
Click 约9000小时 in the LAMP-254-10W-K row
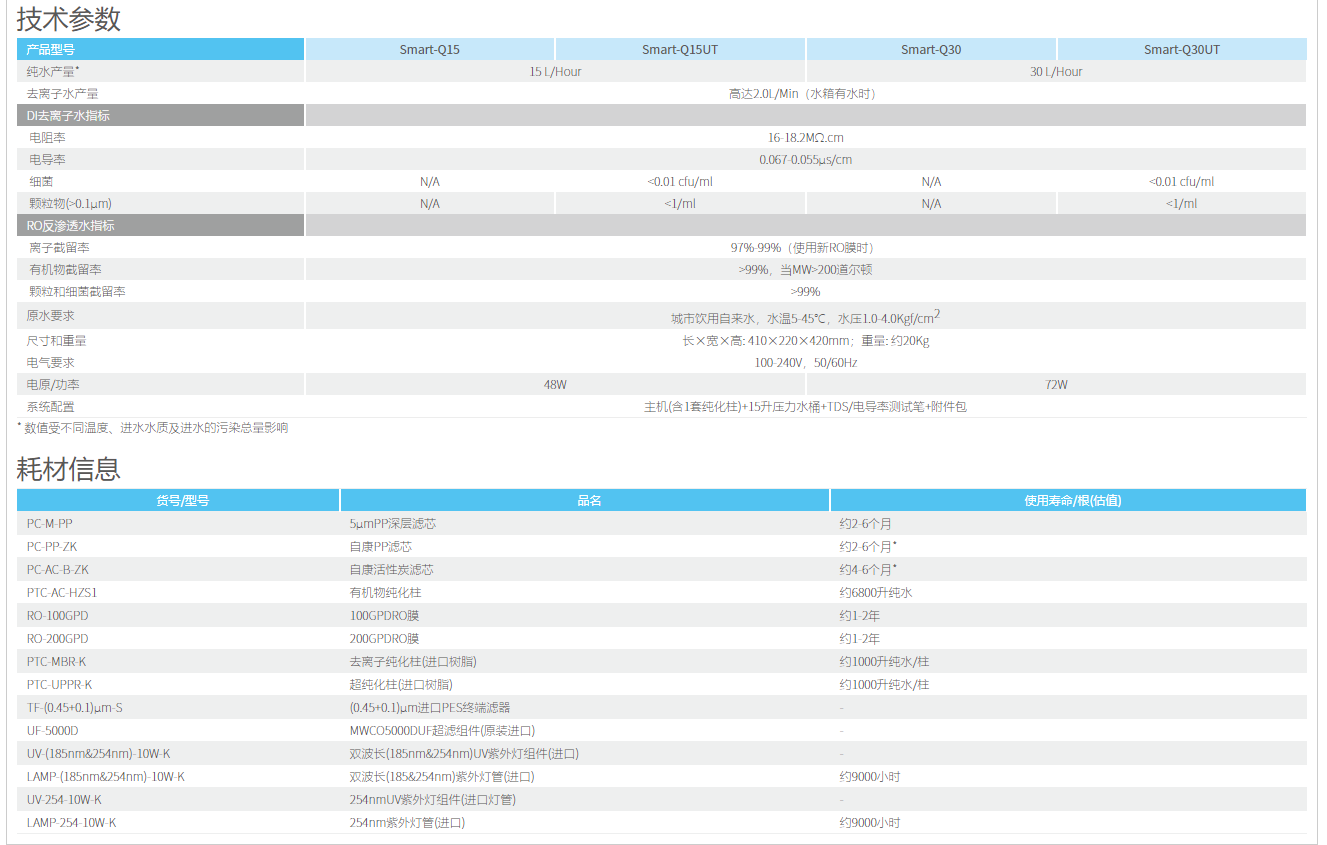pyautogui.click(x=870, y=823)
